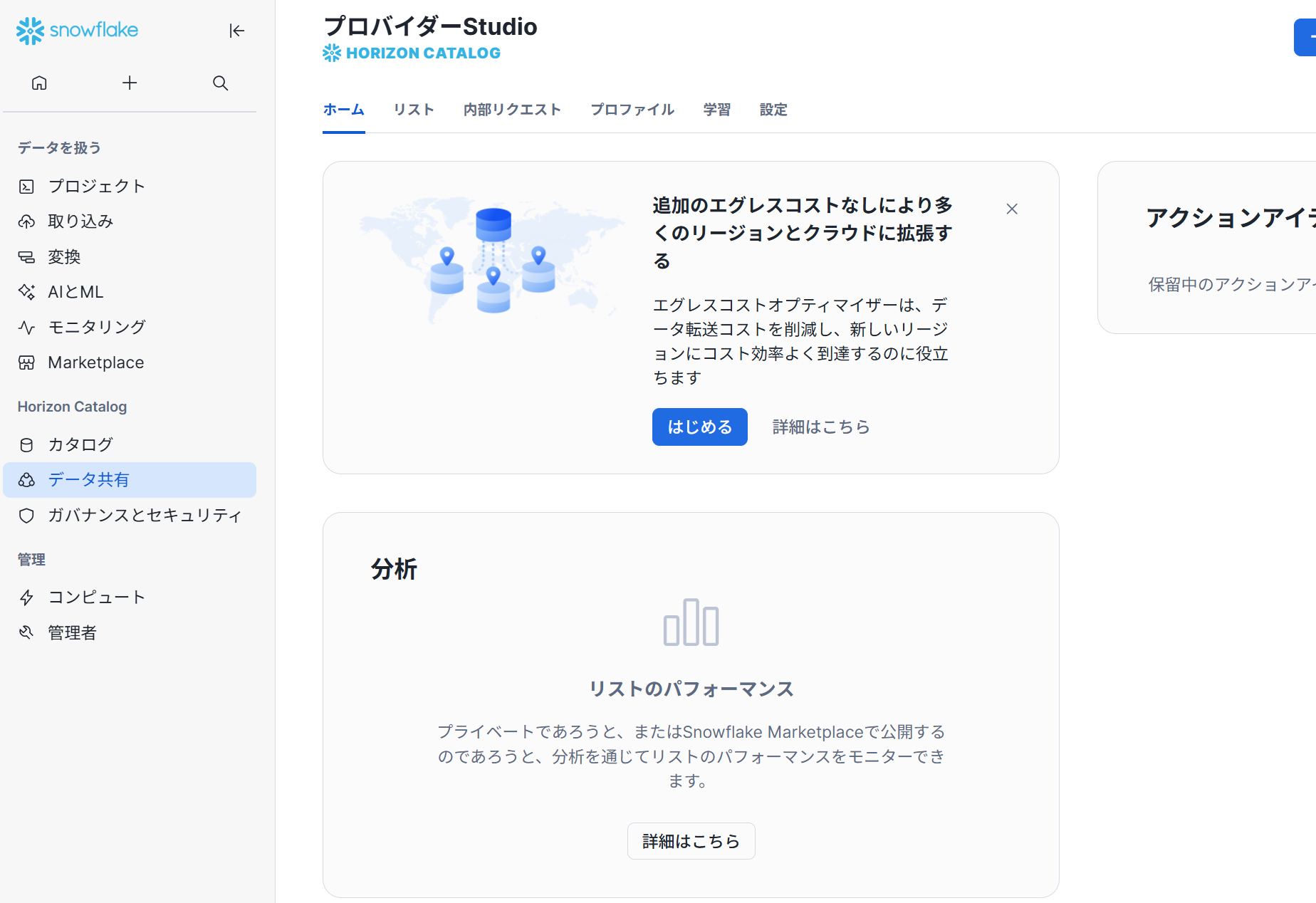
Task: Click the 変換 transform icon
Action: (x=26, y=257)
